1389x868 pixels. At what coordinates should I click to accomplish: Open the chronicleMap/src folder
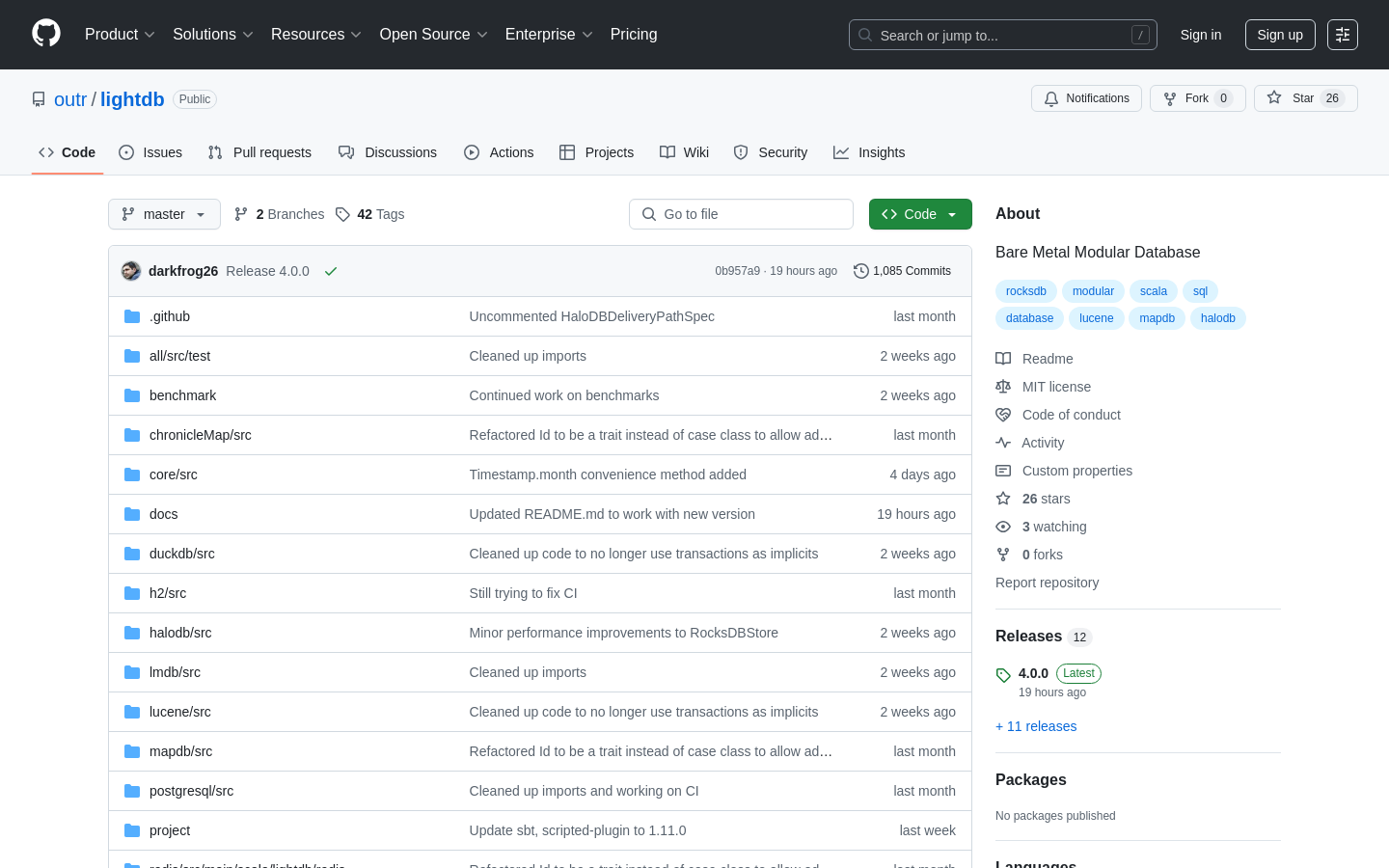coord(201,435)
